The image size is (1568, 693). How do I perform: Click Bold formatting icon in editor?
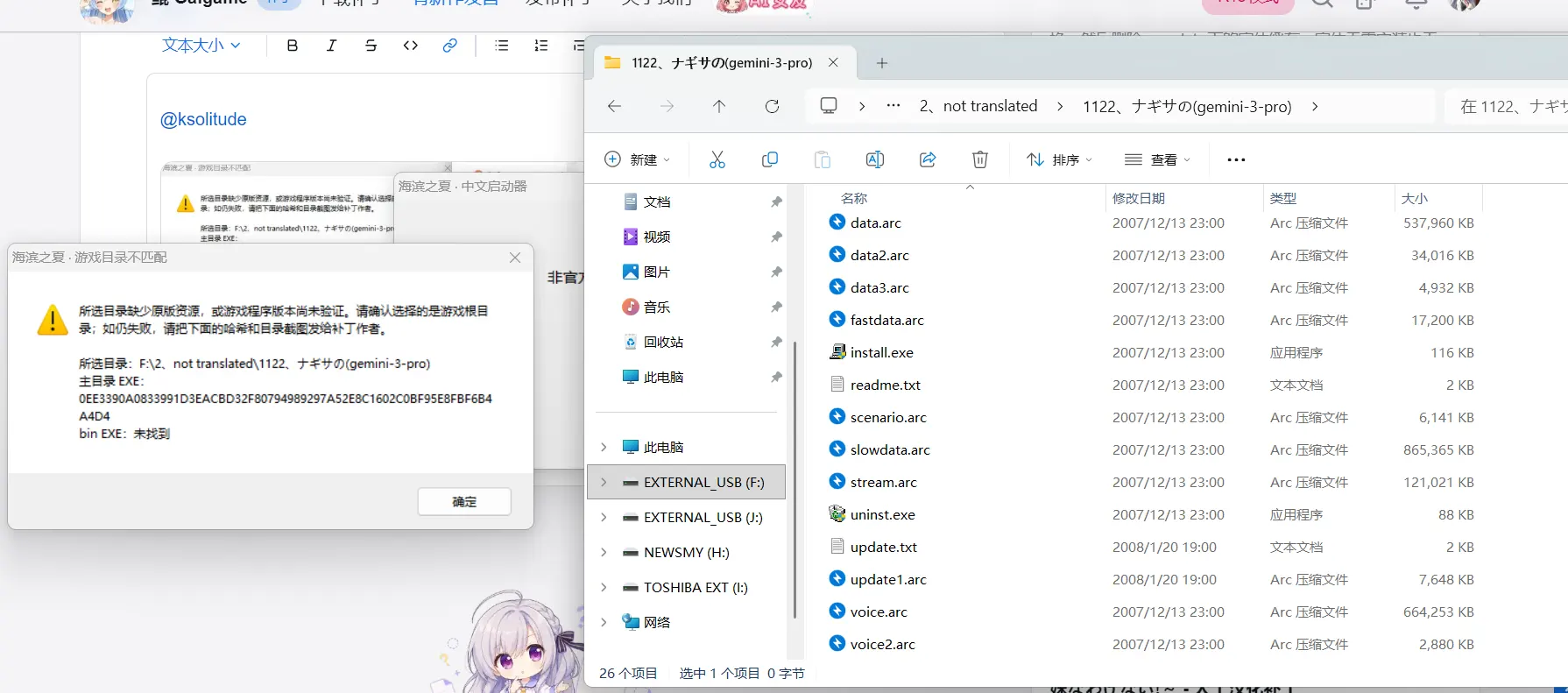(293, 46)
